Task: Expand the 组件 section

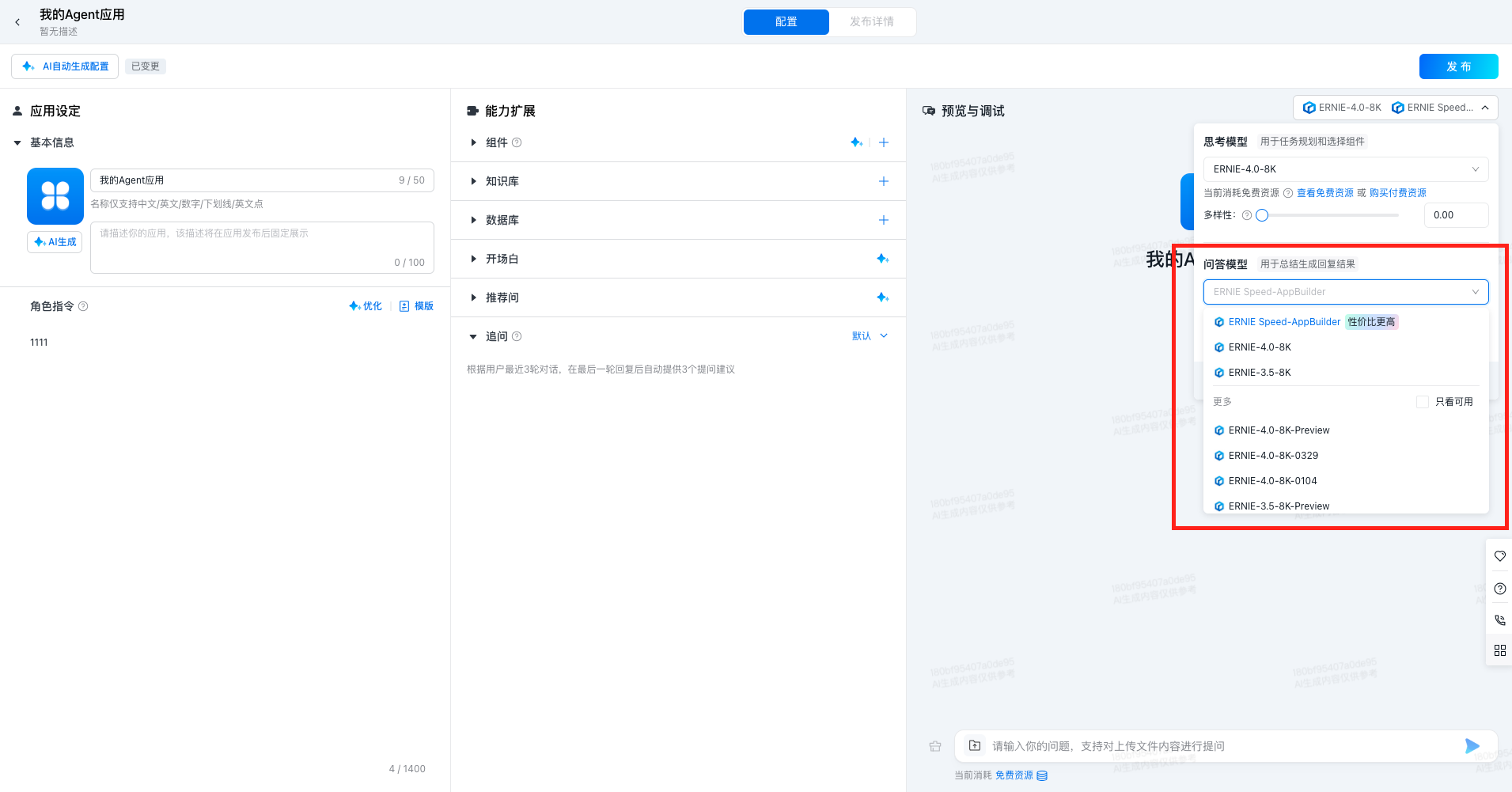Action: pos(473,143)
